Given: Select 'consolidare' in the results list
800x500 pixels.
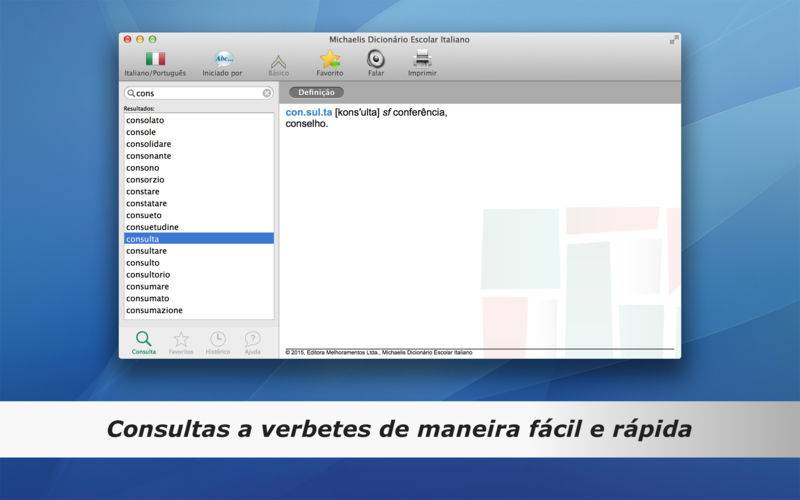Looking at the screenshot, I should tap(199, 144).
